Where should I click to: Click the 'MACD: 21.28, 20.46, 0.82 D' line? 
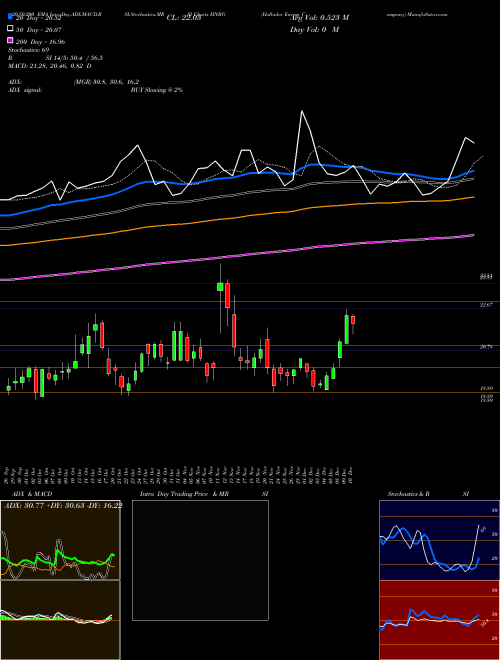(x=50, y=66)
